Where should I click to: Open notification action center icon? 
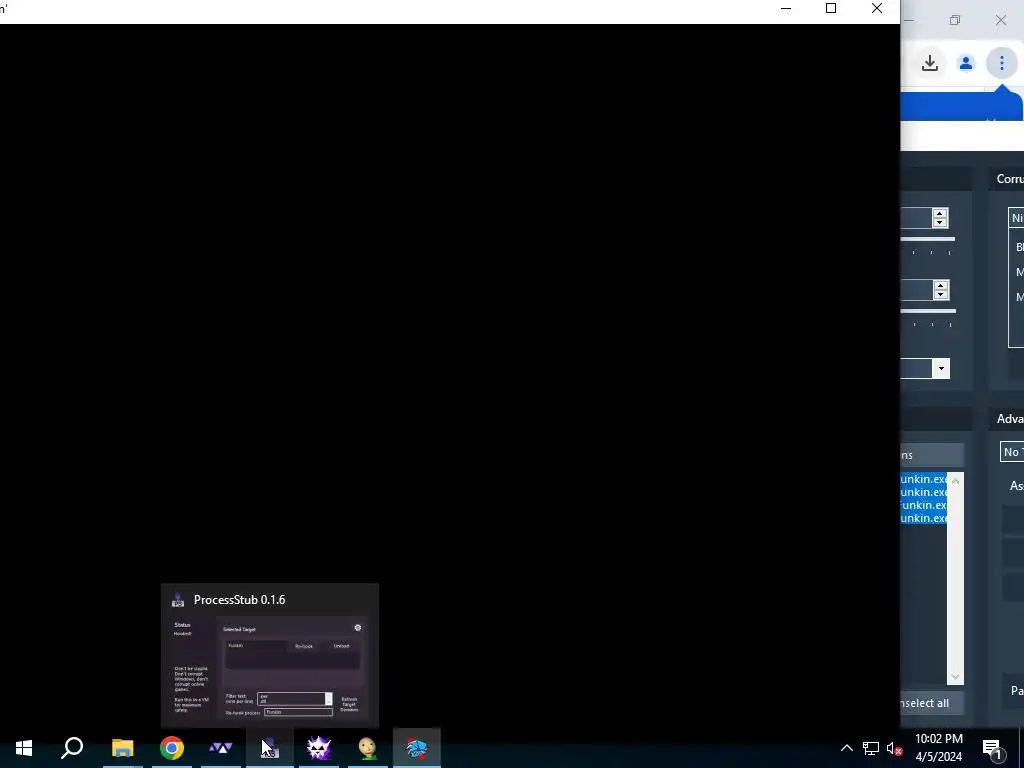pyautogui.click(x=992, y=749)
